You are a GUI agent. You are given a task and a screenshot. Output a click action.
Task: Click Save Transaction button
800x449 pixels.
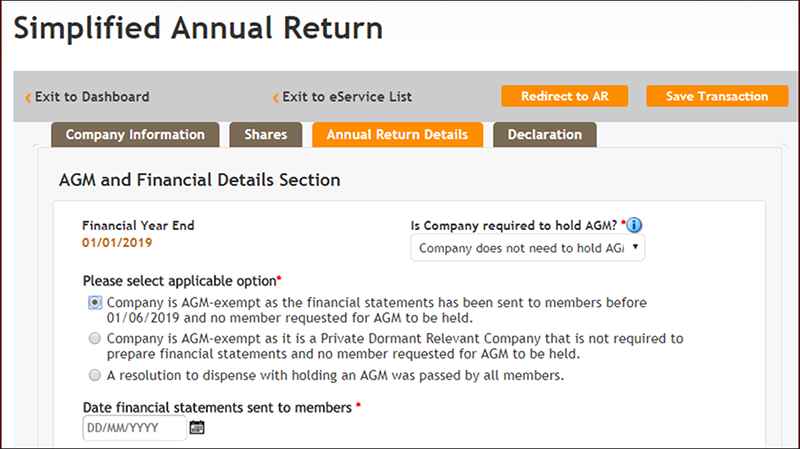[x=717, y=96]
